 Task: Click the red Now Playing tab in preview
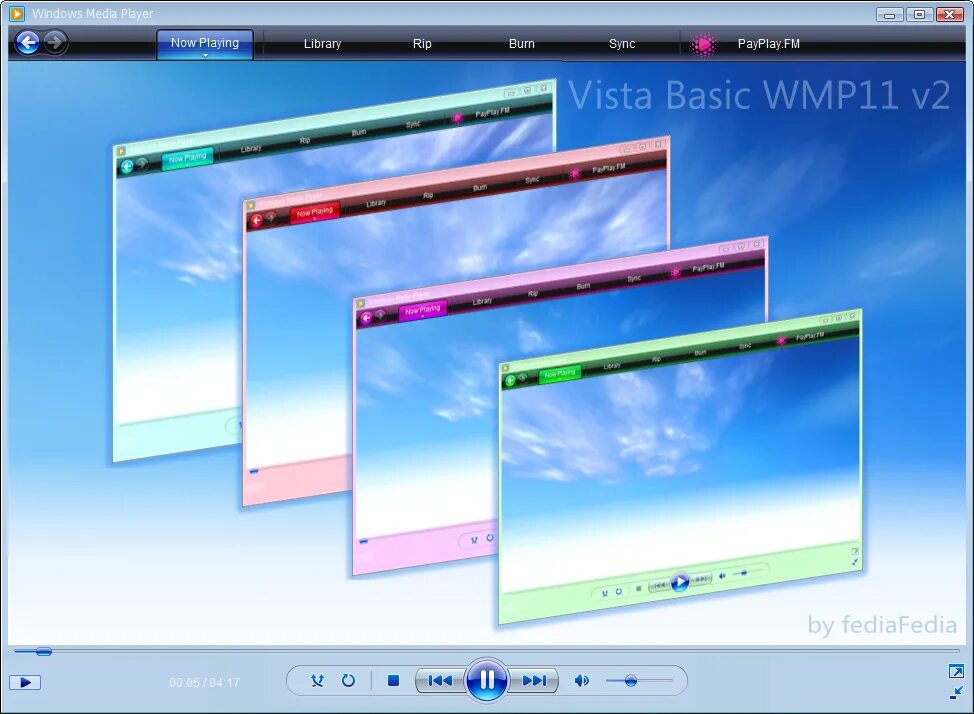(315, 213)
